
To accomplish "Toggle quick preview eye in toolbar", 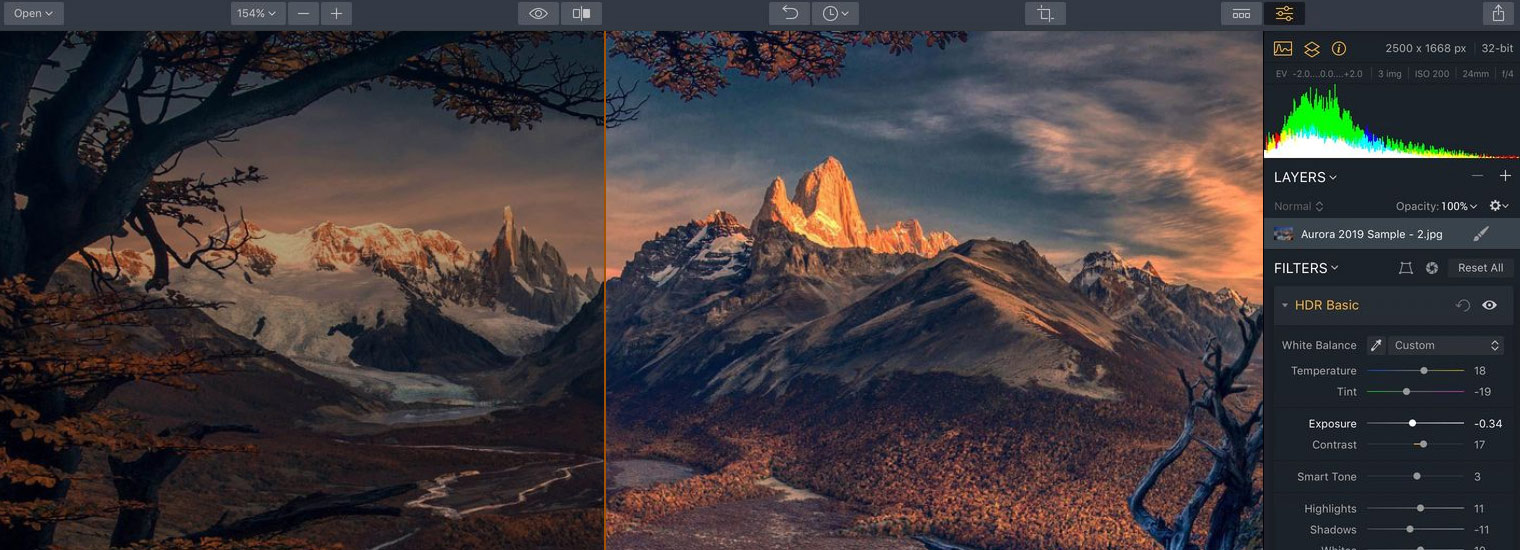I will click(538, 14).
